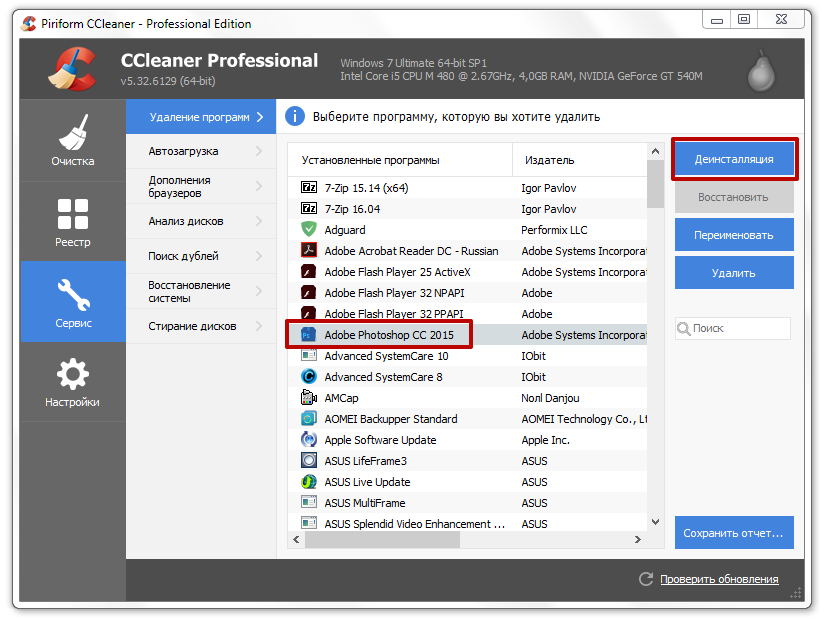Select the ASUS Live Update name

[x=367, y=482]
